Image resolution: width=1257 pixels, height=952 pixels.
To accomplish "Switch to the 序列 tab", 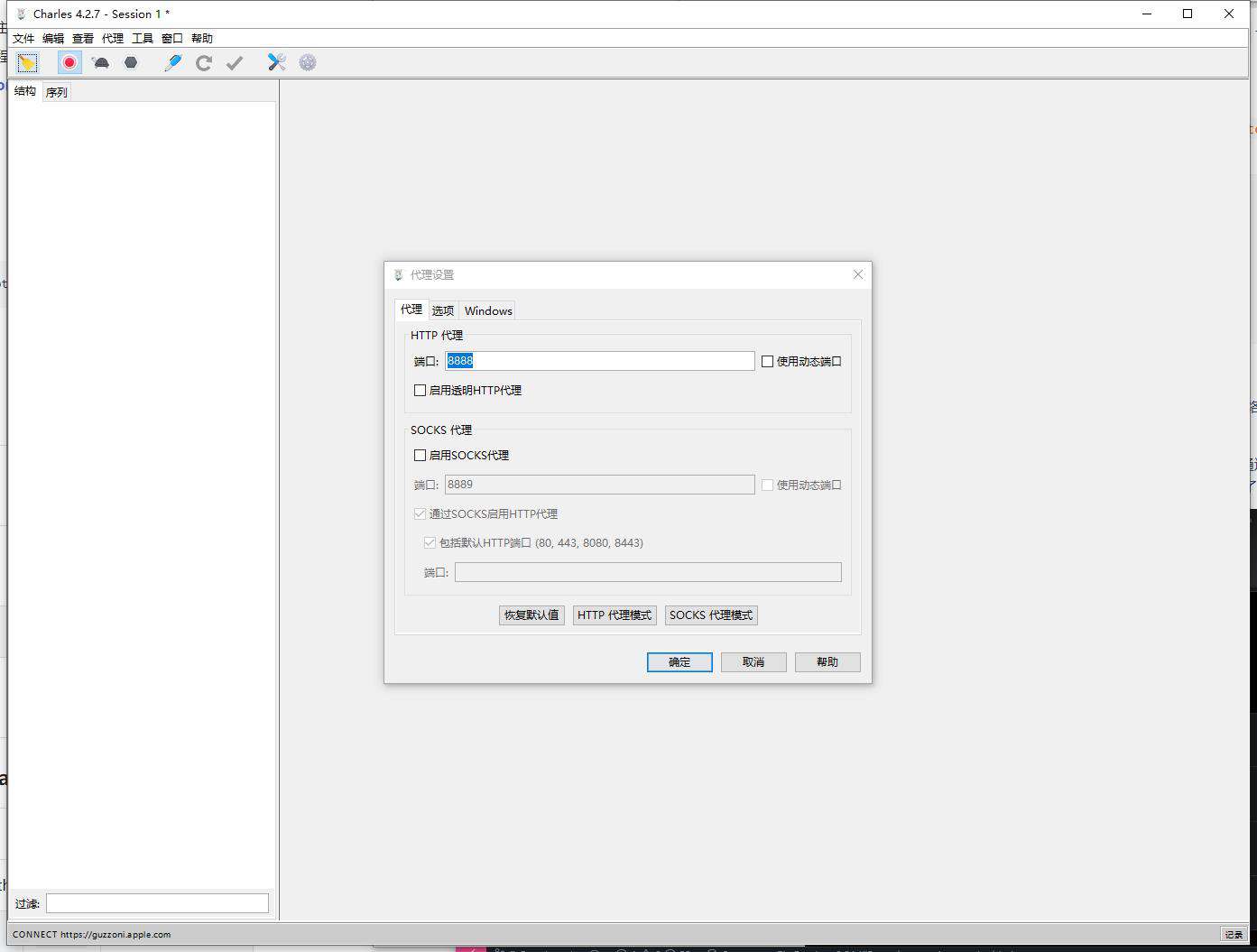I will tap(56, 92).
